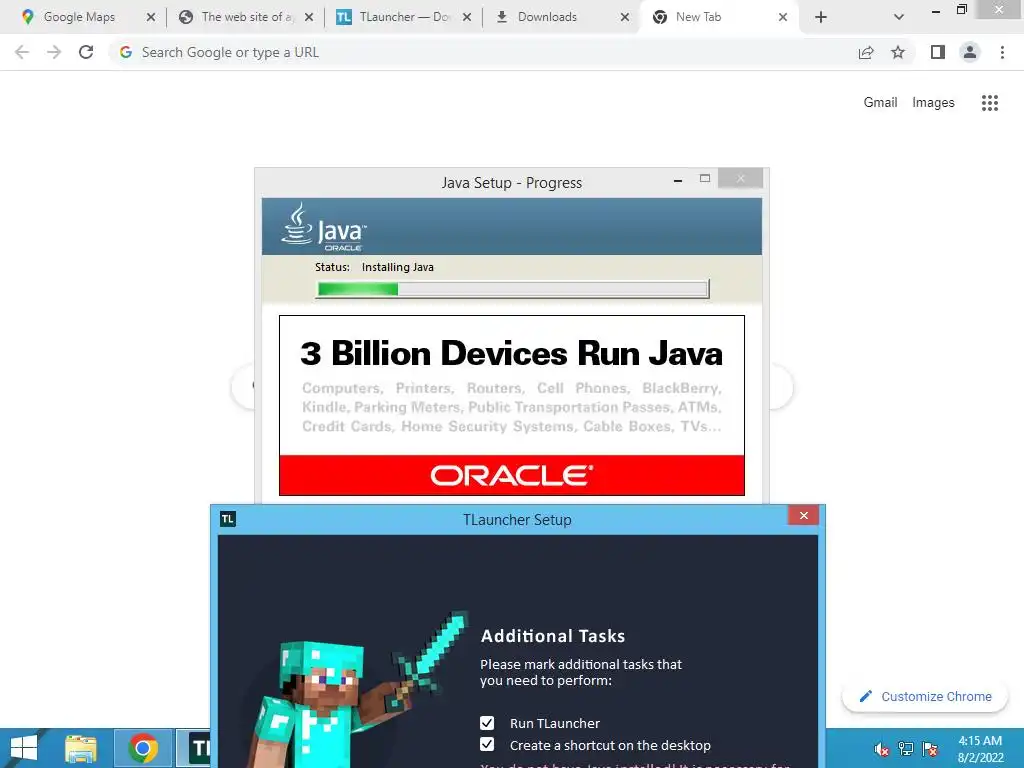Click the Oracle red banner
Viewport: 1024px width, 768px height.
512,475
